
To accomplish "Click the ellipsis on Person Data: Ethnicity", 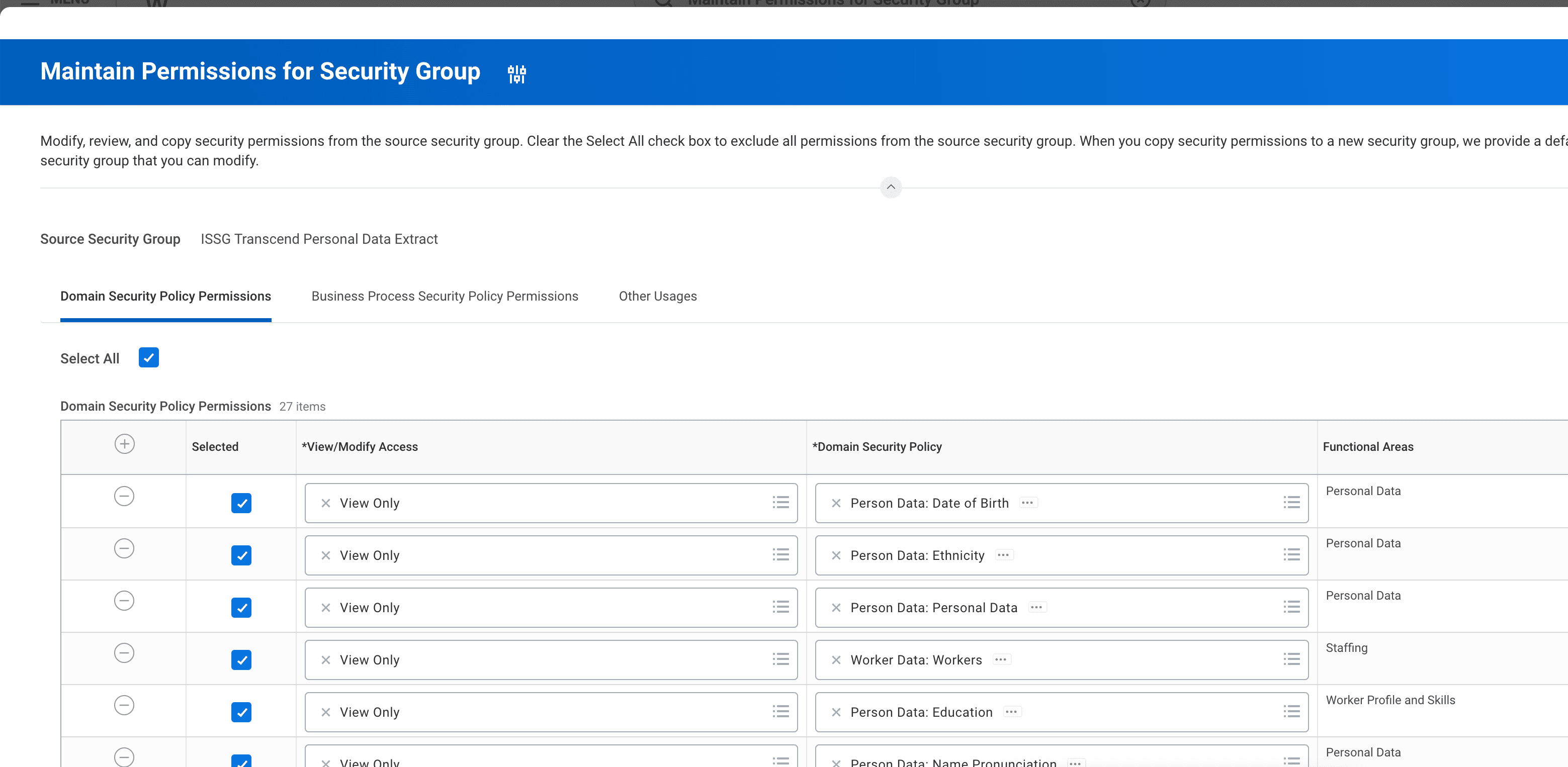I will (x=1004, y=555).
